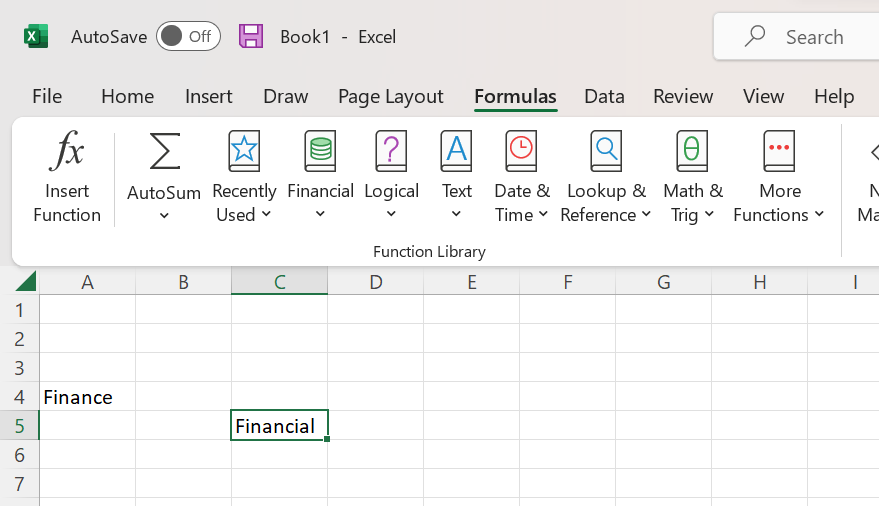Open the File menu
The image size is (879, 506).
point(47,96)
